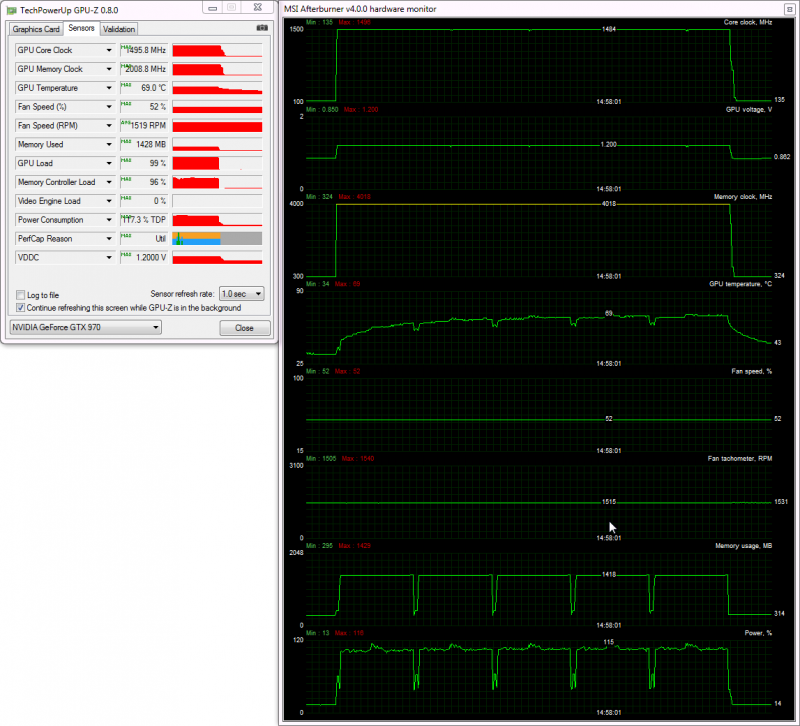The image size is (800, 726).
Task: Expand the VDDC sensor dropdown
Action: [109, 258]
